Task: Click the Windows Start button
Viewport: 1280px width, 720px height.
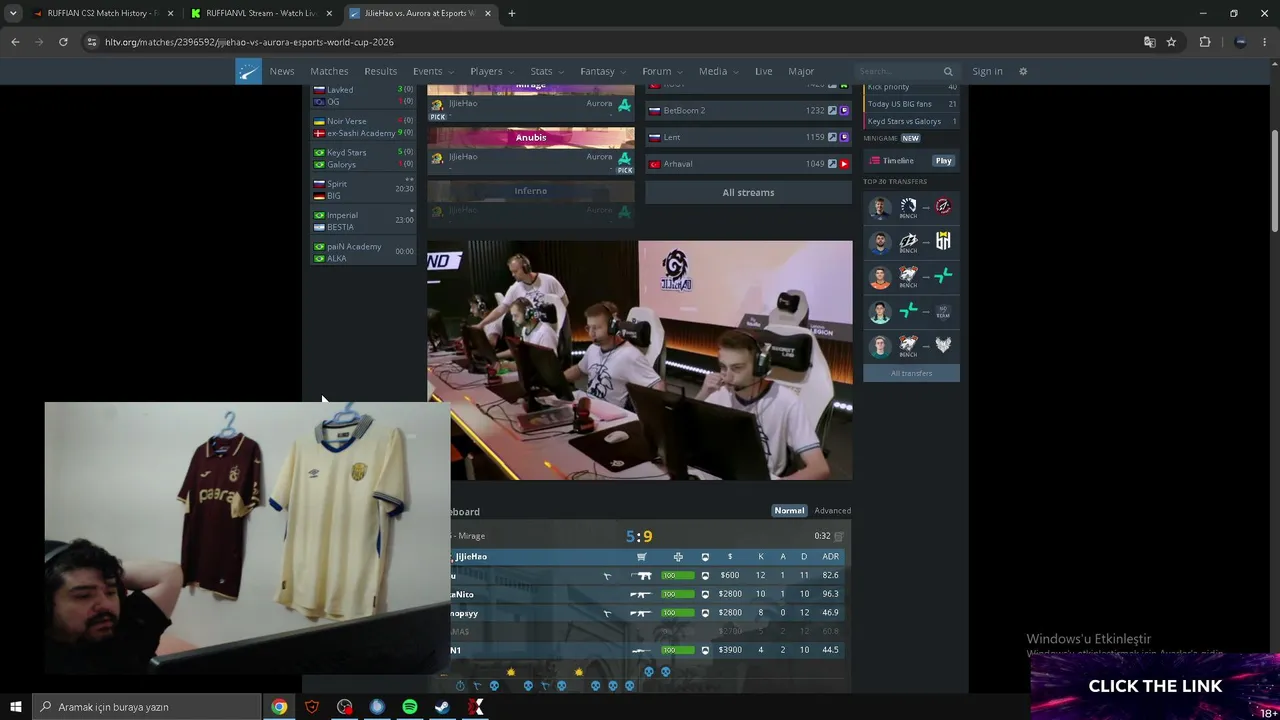Action: (16, 707)
